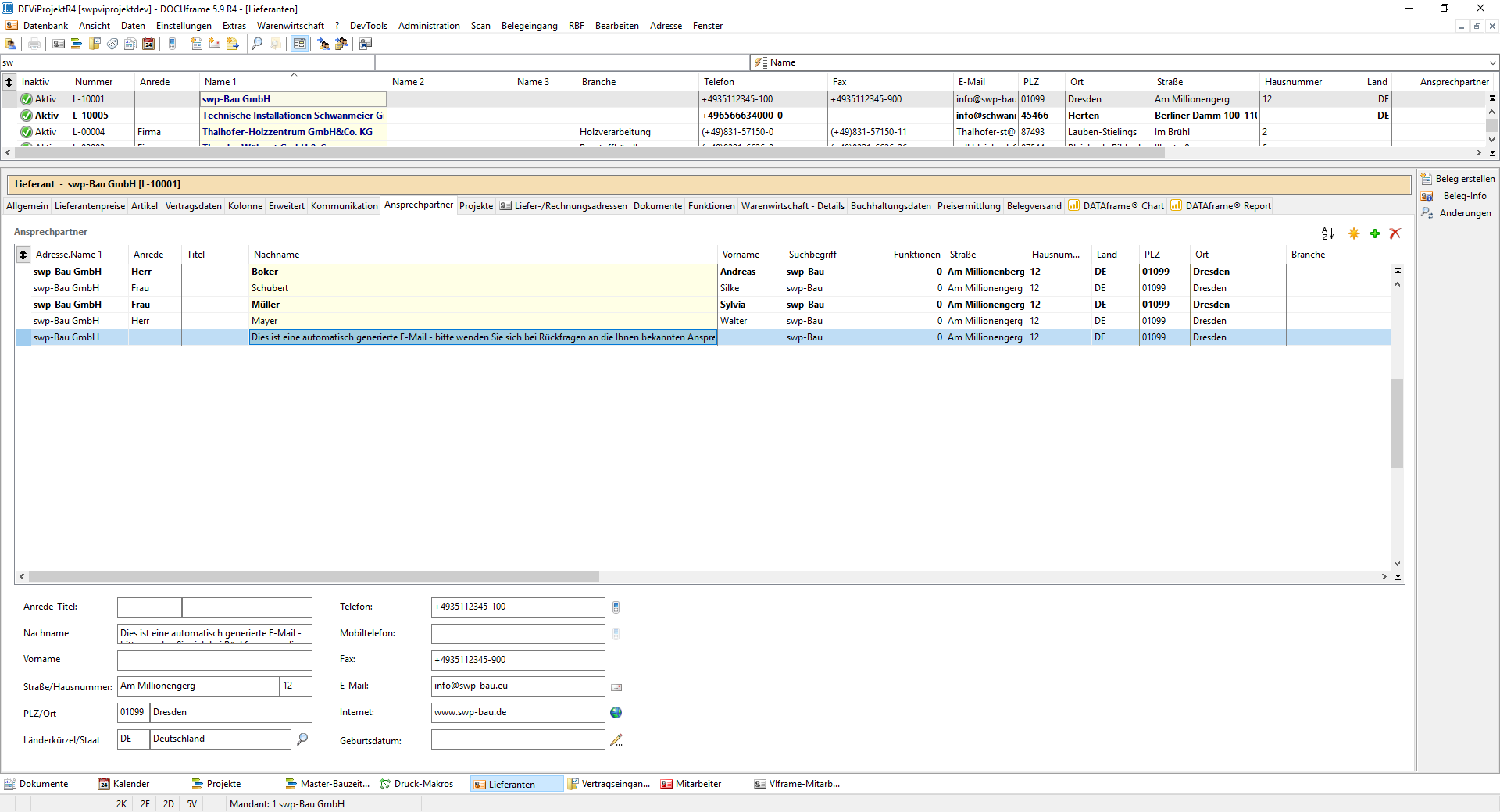Click the address shortcut toolbar icon
Viewport: 1500px width, 812px height.
click(x=366, y=44)
